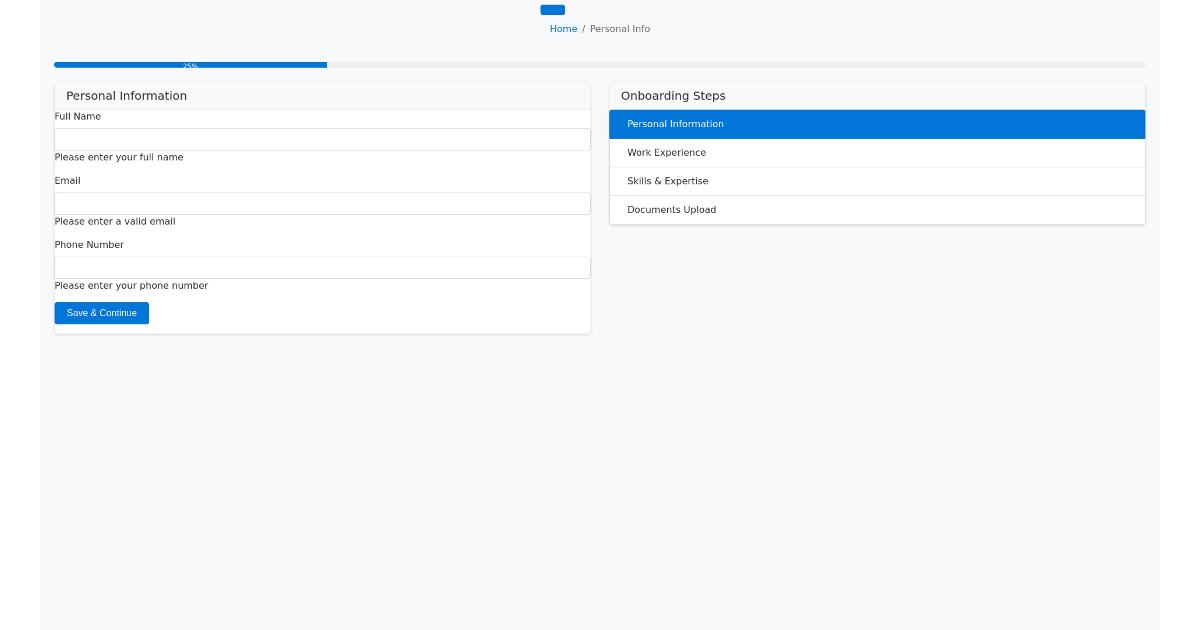Click inside the Email input field

[x=322, y=203]
